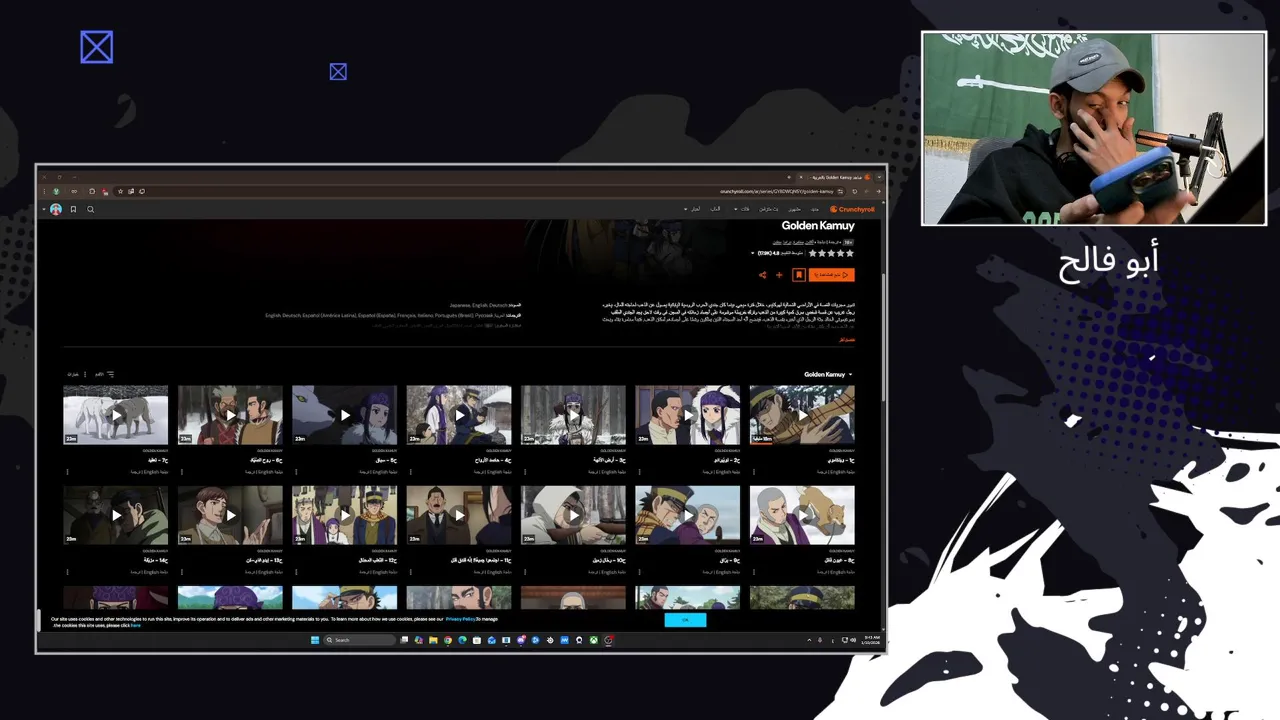Open the watchlist bookmark icon in Crunchyroll header
The height and width of the screenshot is (720, 1280).
(x=73, y=209)
